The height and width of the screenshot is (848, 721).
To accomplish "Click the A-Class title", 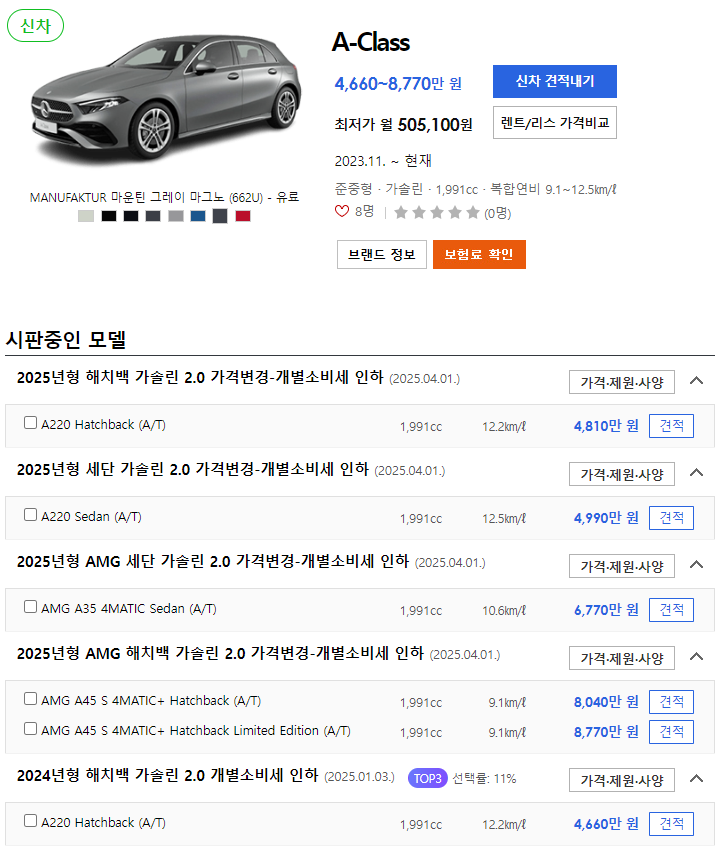I will pyautogui.click(x=371, y=42).
